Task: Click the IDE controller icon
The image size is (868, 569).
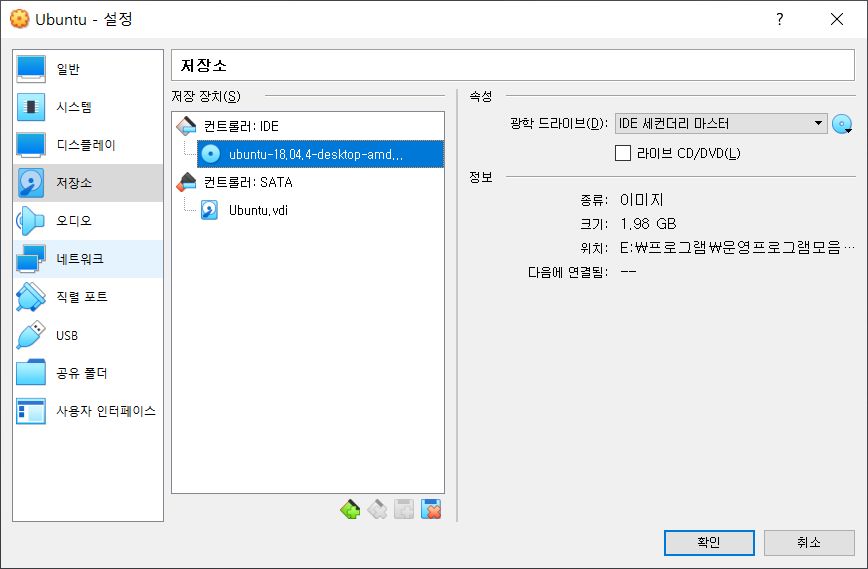Action: click(186, 126)
